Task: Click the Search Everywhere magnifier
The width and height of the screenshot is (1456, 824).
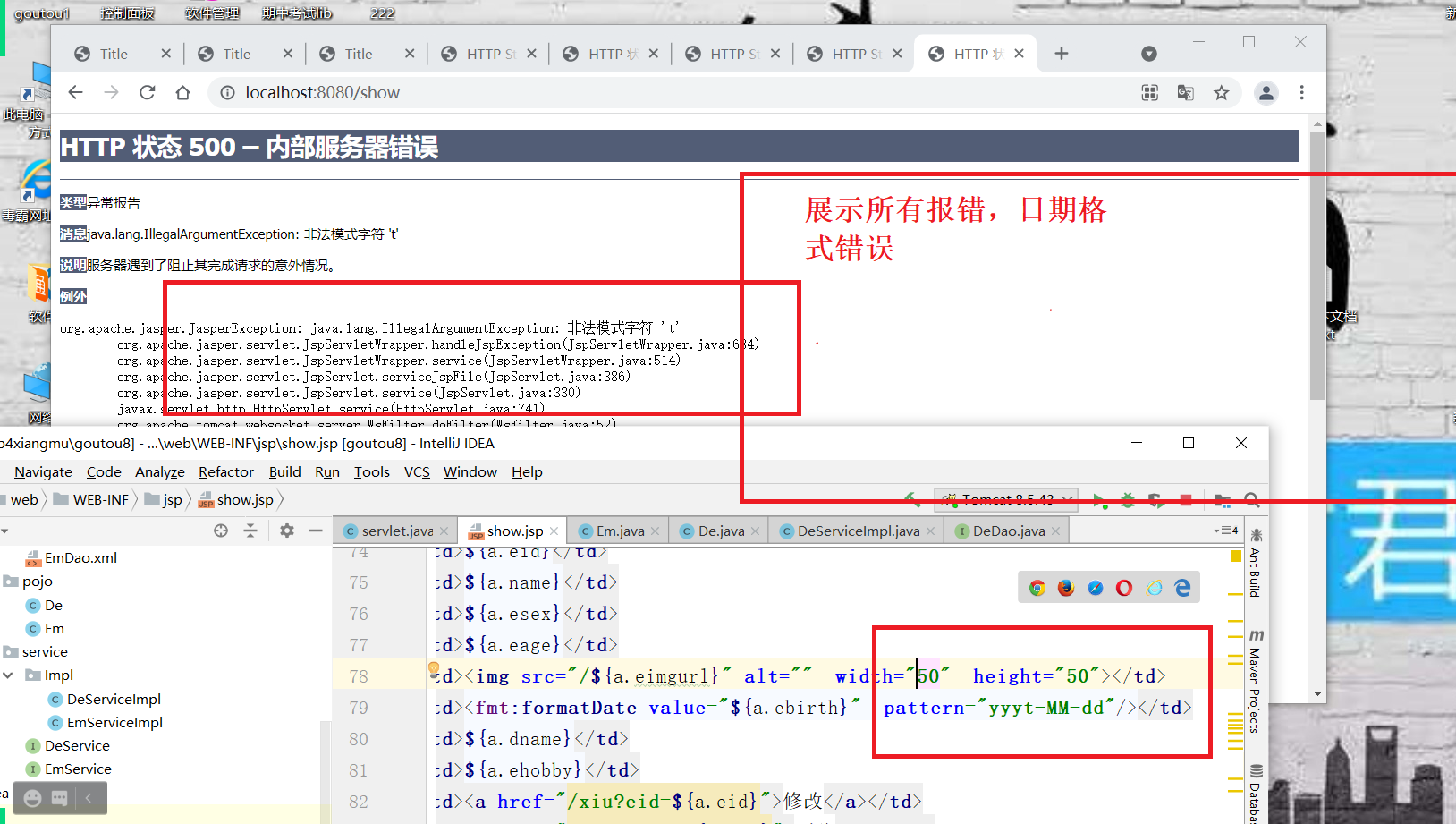Action: click(1252, 500)
